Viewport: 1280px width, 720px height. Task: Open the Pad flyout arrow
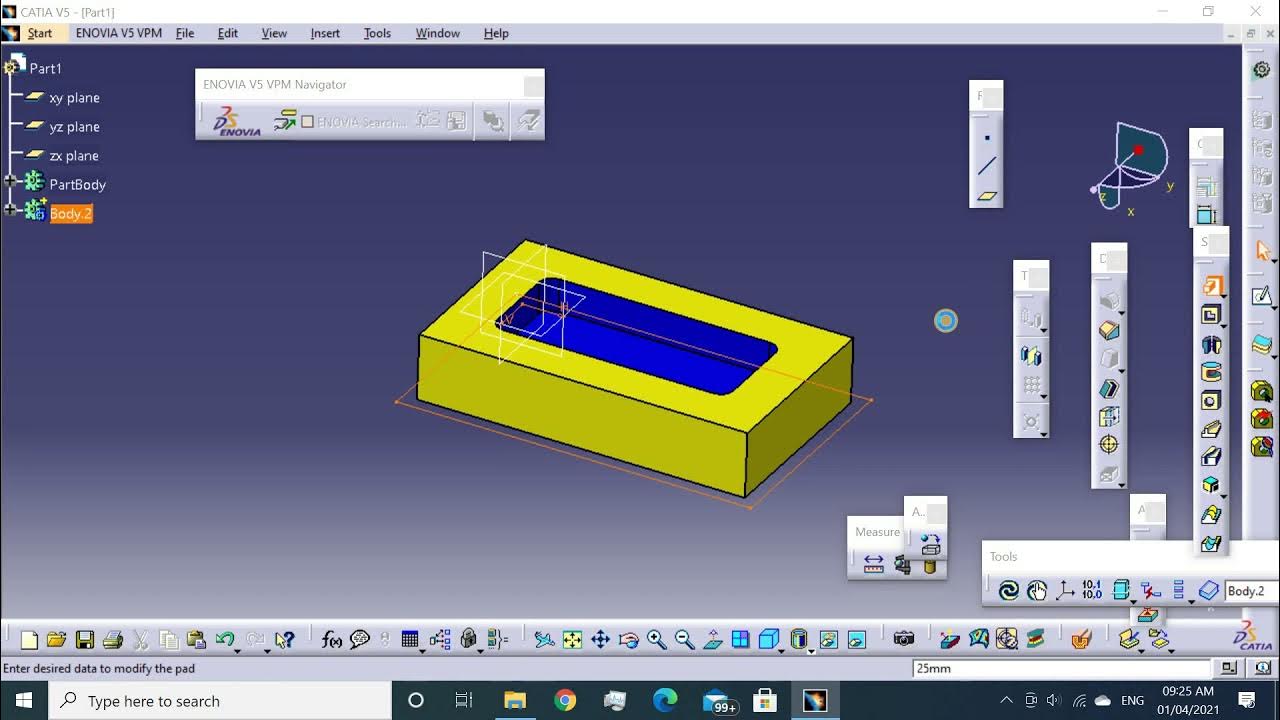pyautogui.click(x=1223, y=298)
